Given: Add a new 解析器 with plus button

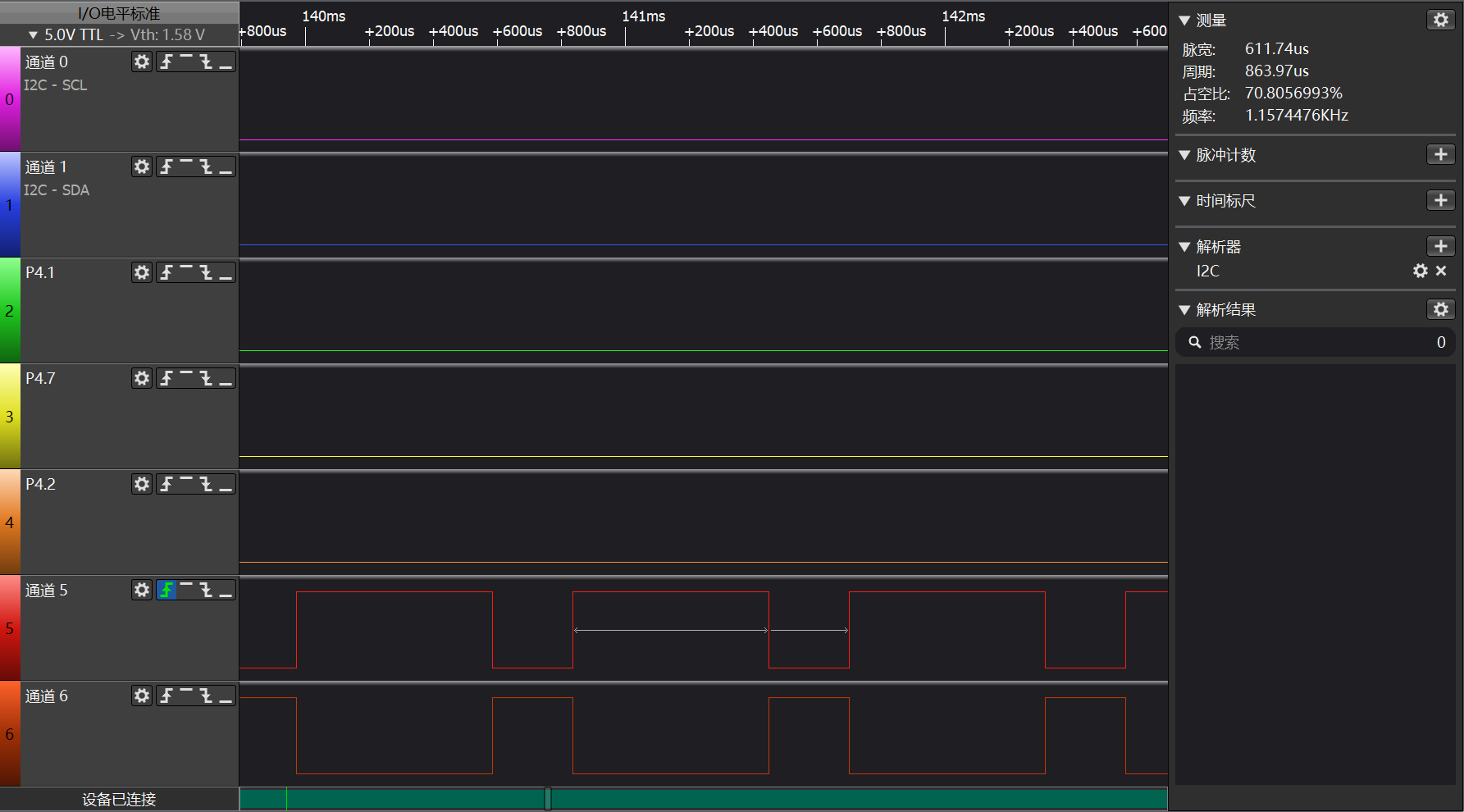Looking at the screenshot, I should [x=1441, y=246].
